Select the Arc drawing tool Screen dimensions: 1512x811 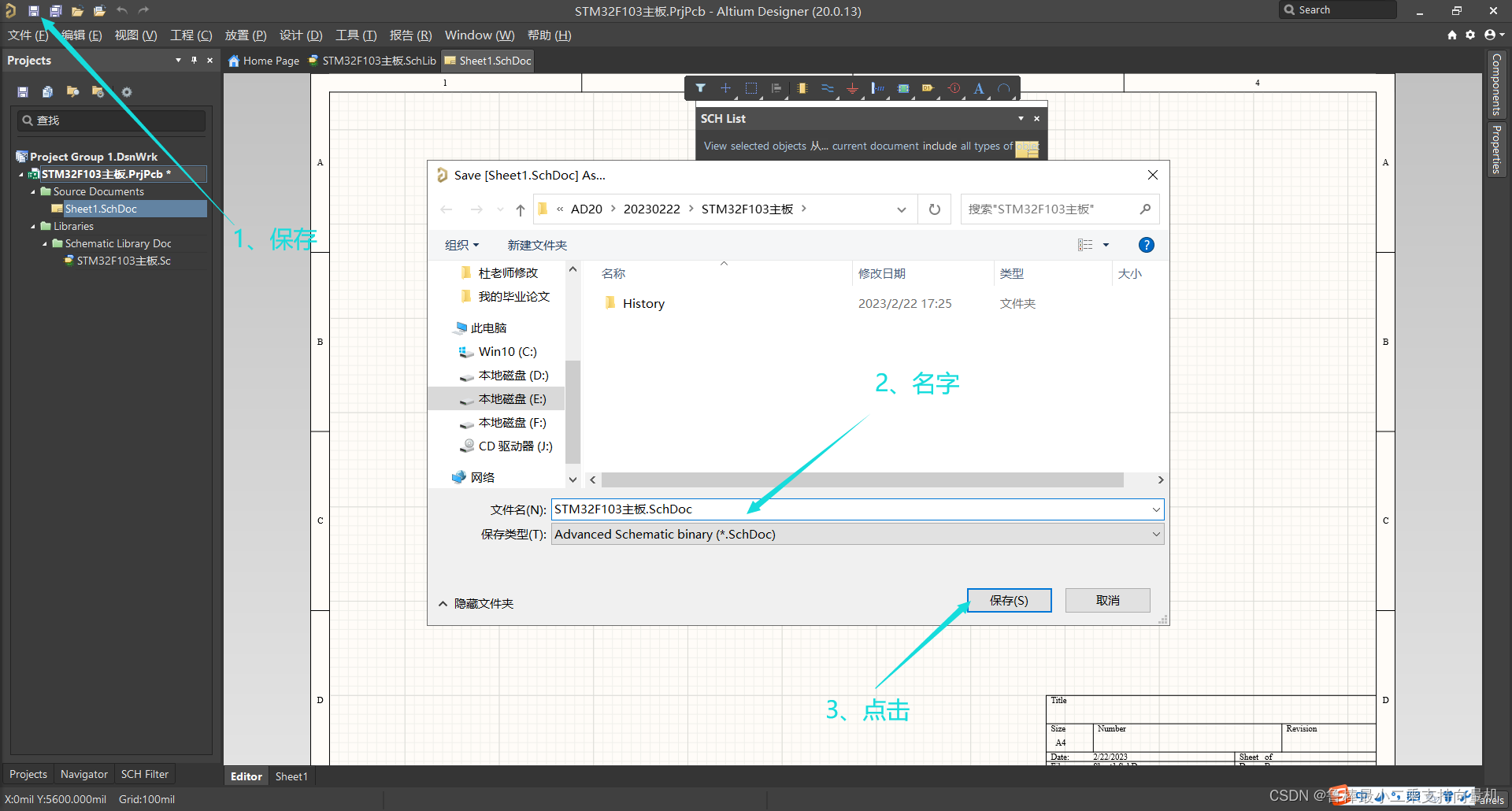tap(1004, 88)
